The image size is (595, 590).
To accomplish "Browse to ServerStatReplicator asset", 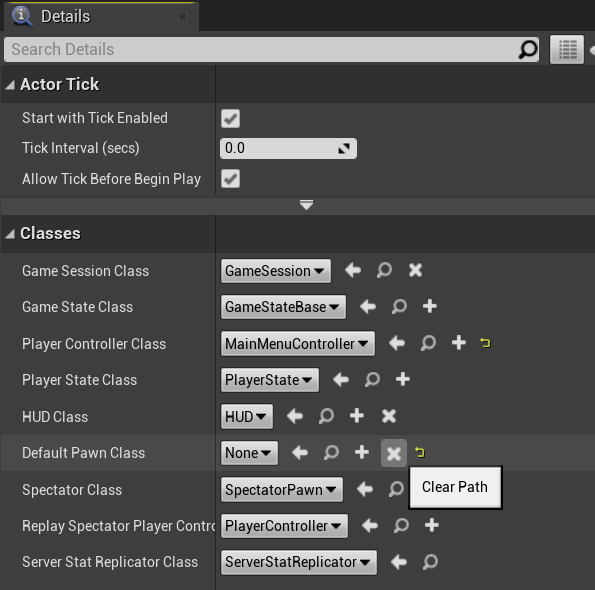I will (x=430, y=562).
